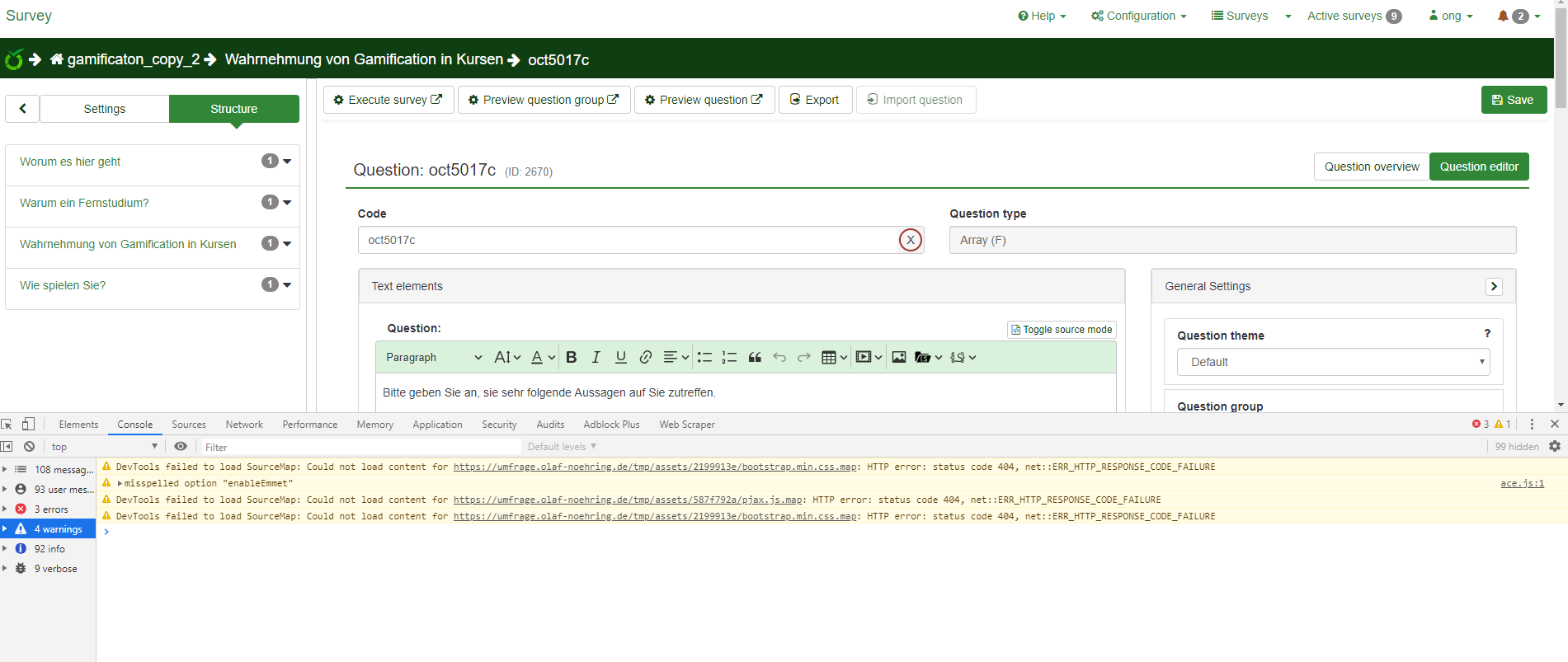Insert a block quote in the editor

pyautogui.click(x=755, y=357)
